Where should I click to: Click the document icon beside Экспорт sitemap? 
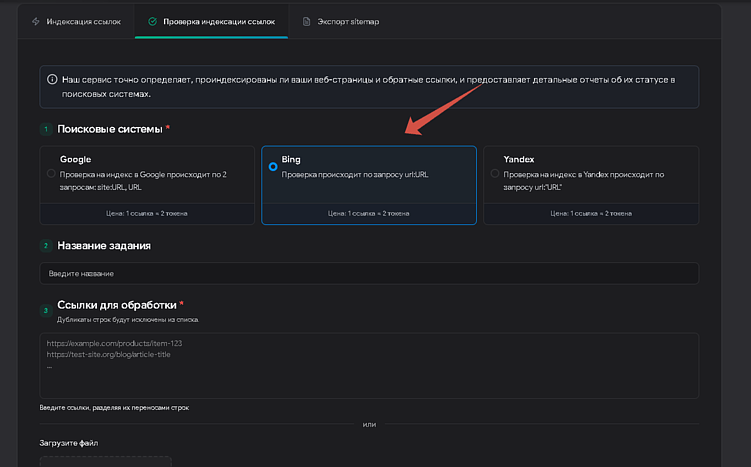pyautogui.click(x=307, y=21)
